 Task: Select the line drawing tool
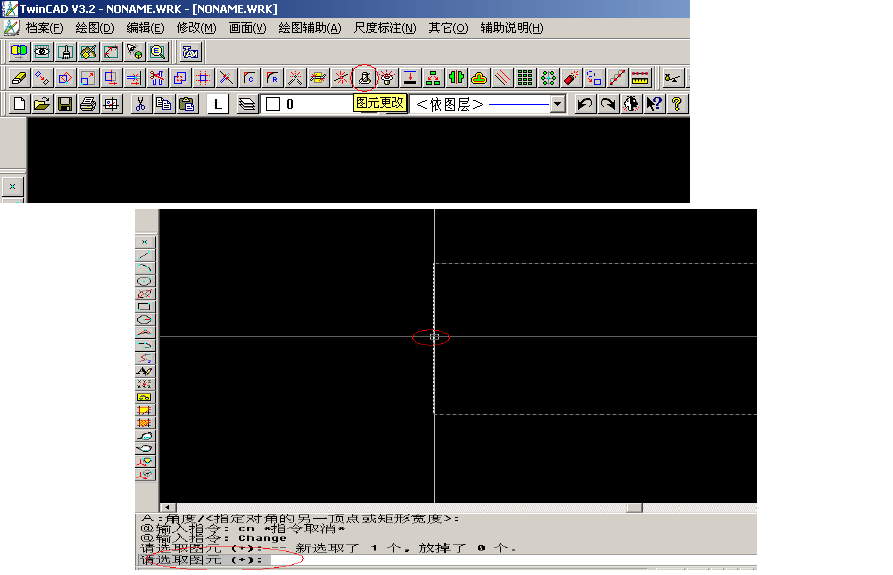tap(145, 255)
